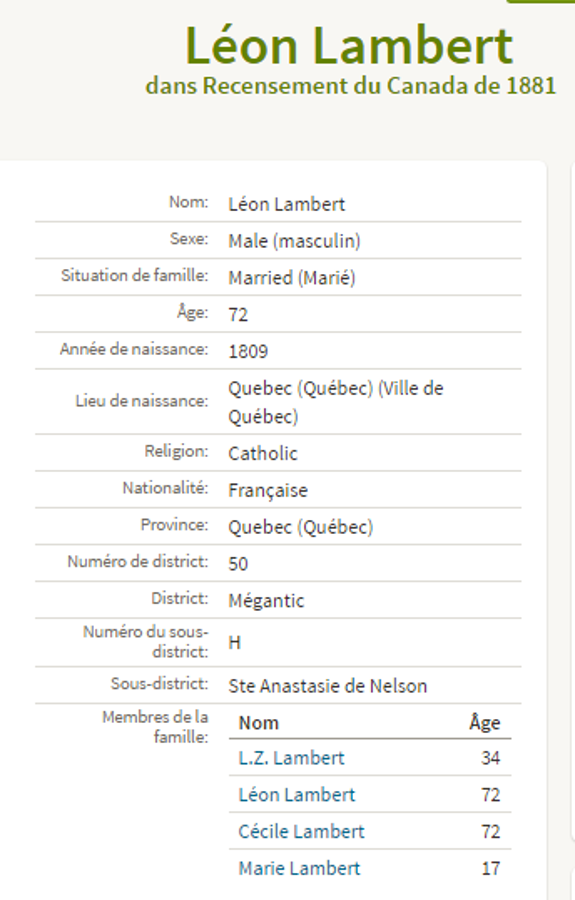
Task: Select the Ste Anastasie de Nelson value
Action: coord(328,685)
